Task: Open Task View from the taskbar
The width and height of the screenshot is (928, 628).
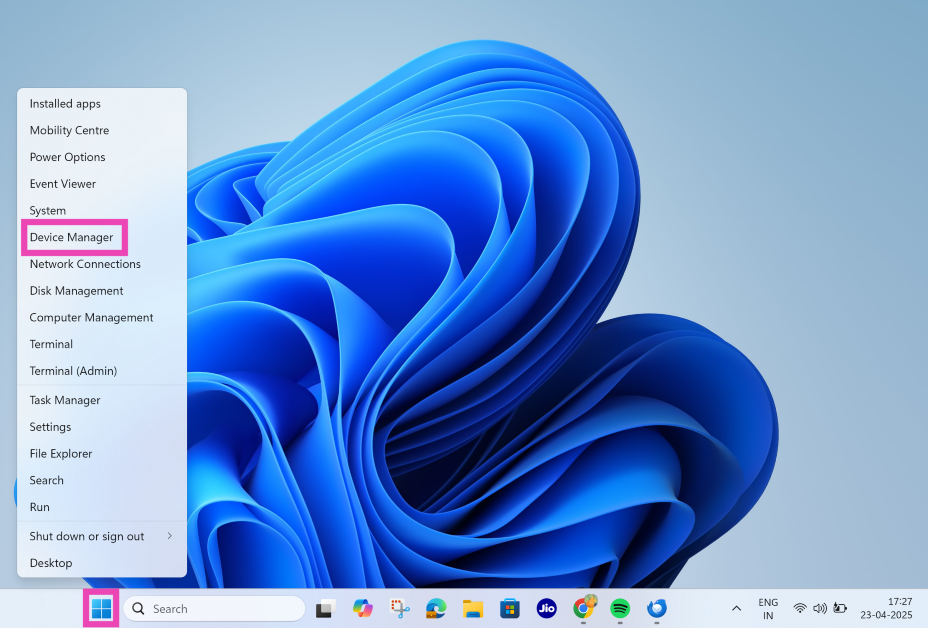Action: click(324, 608)
